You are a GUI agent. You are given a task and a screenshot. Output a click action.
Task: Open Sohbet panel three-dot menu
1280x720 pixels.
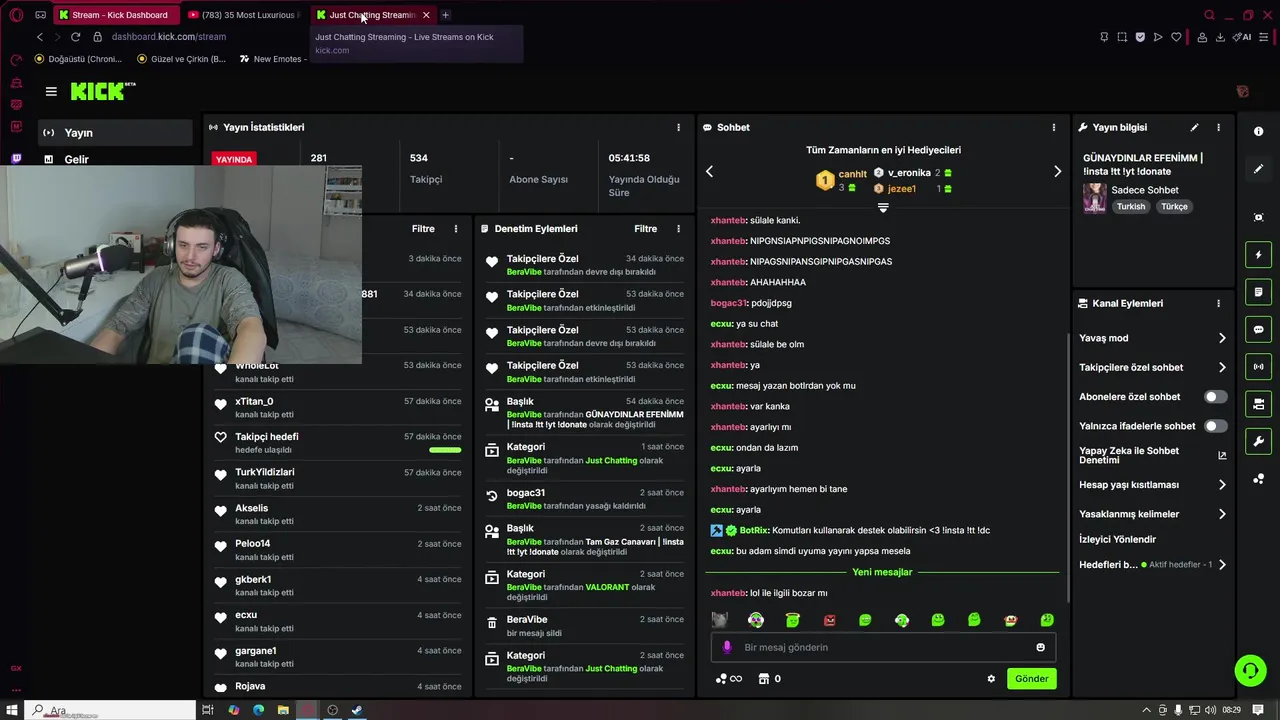click(1053, 128)
